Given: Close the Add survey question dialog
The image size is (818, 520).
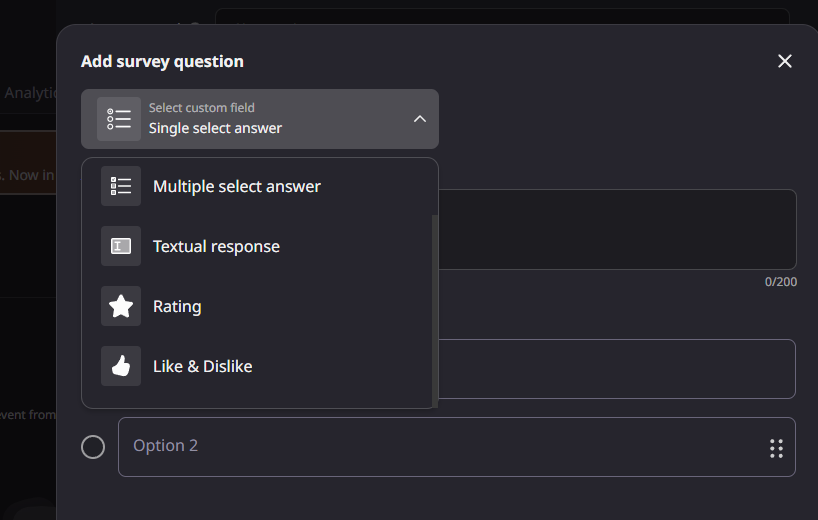Looking at the screenshot, I should tap(785, 62).
